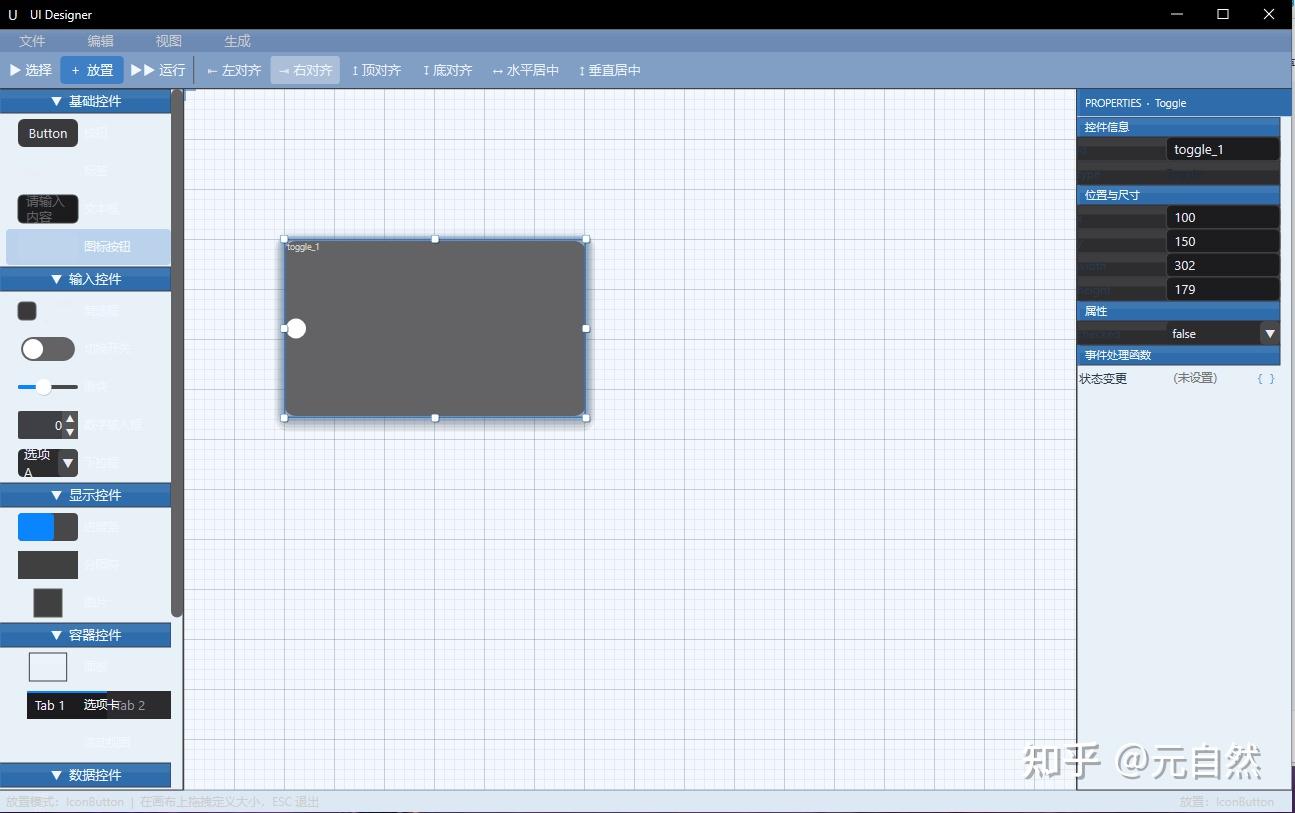Run the design with 运行
The width and height of the screenshot is (1295, 813).
158,70
